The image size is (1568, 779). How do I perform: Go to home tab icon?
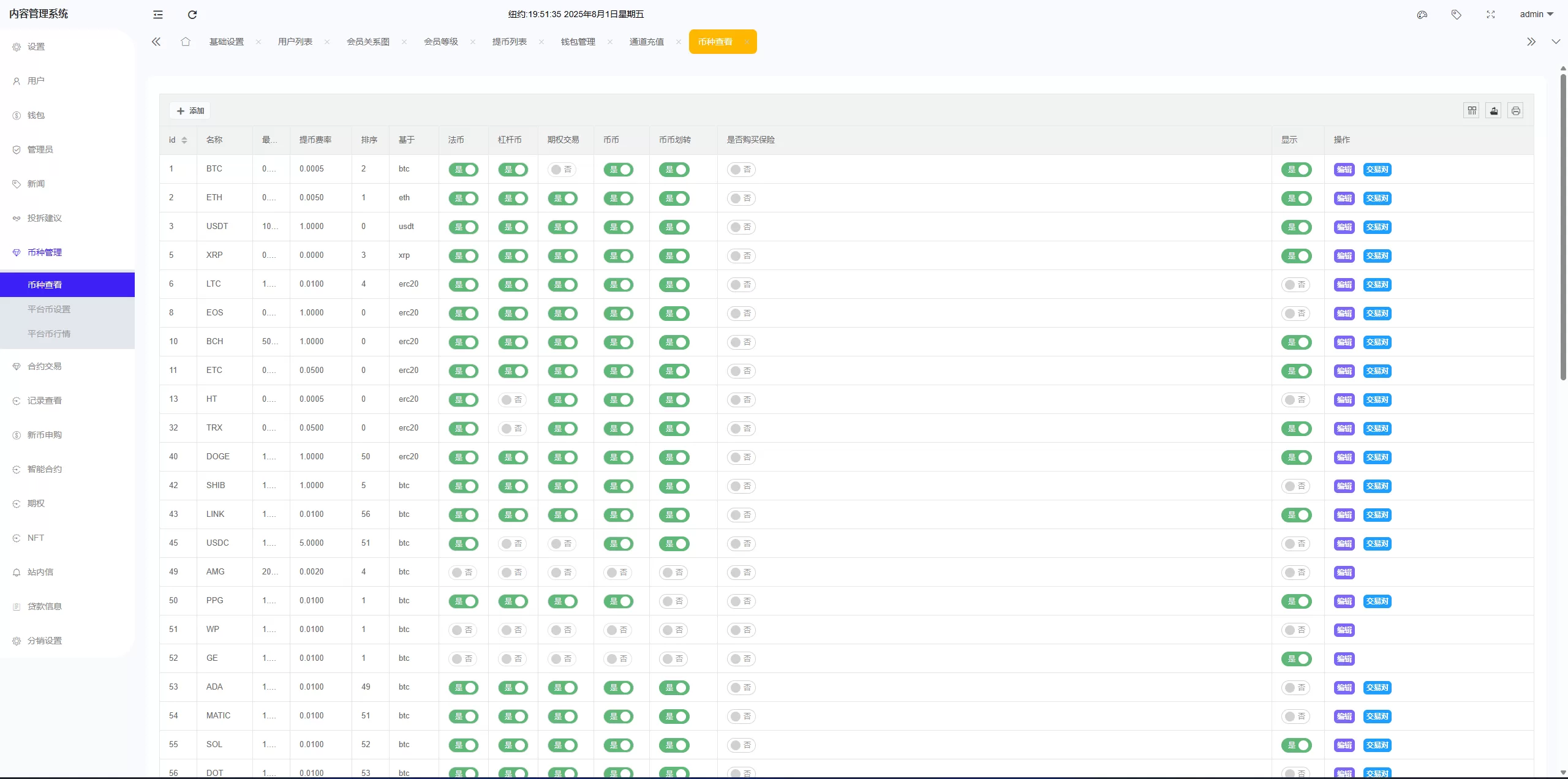[186, 42]
